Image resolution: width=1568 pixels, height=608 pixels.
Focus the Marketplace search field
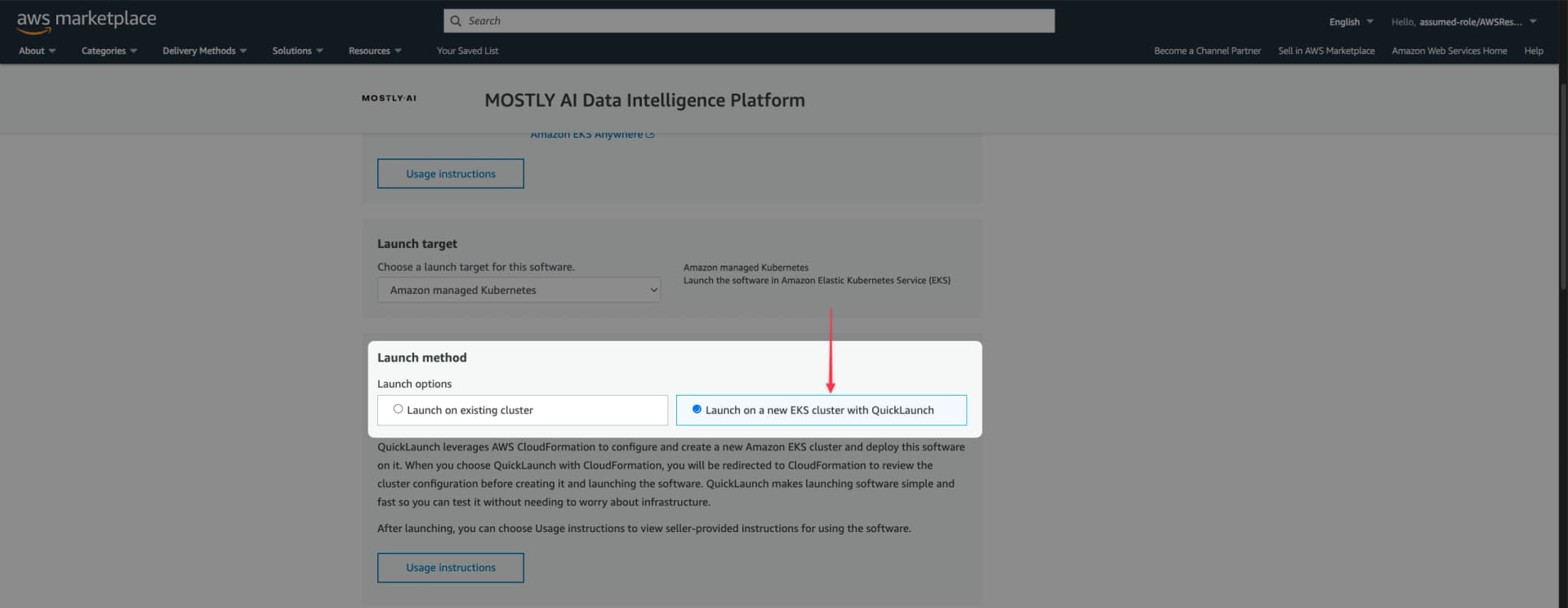point(749,21)
